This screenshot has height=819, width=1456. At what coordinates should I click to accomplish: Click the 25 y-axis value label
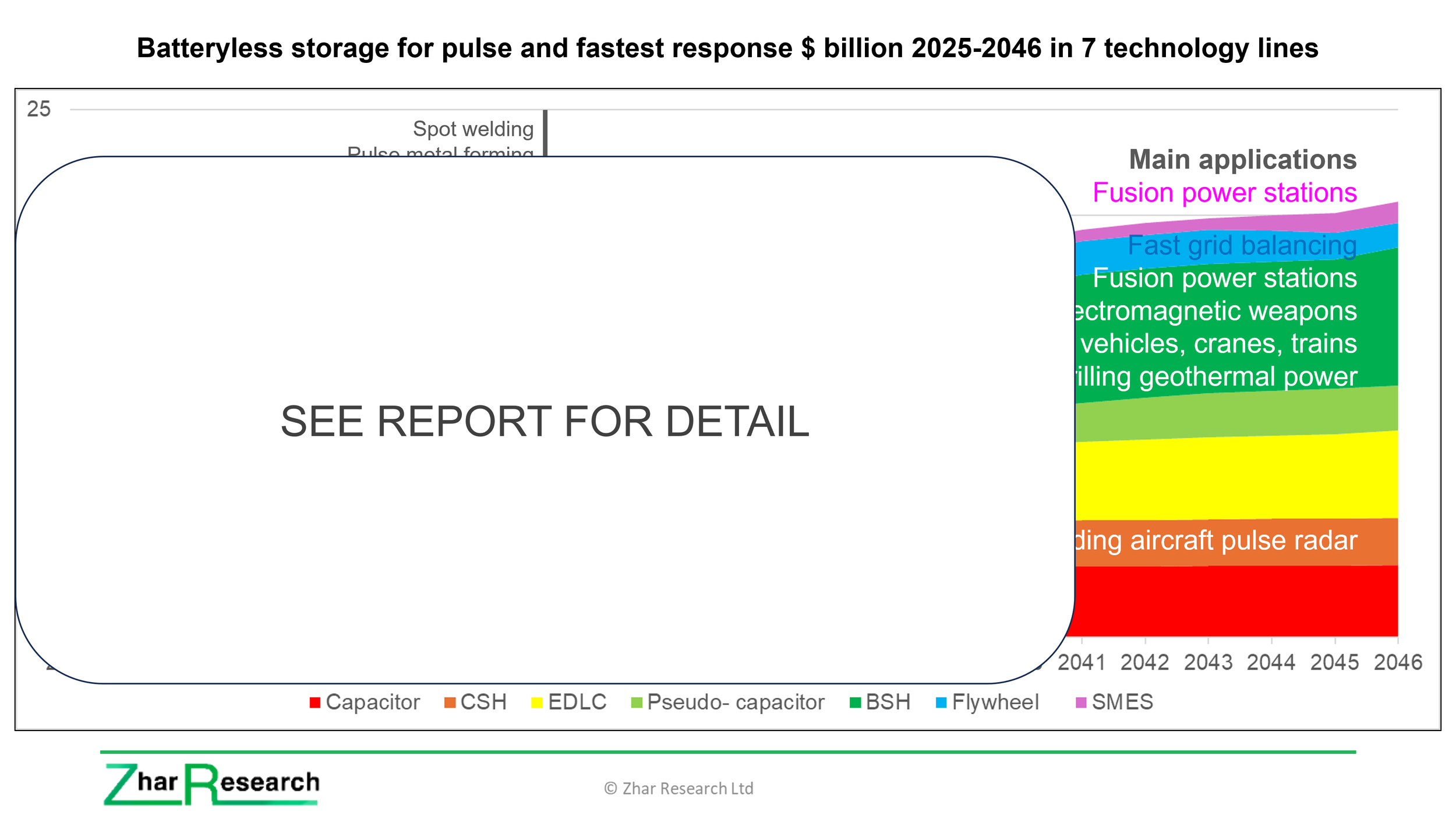39,109
